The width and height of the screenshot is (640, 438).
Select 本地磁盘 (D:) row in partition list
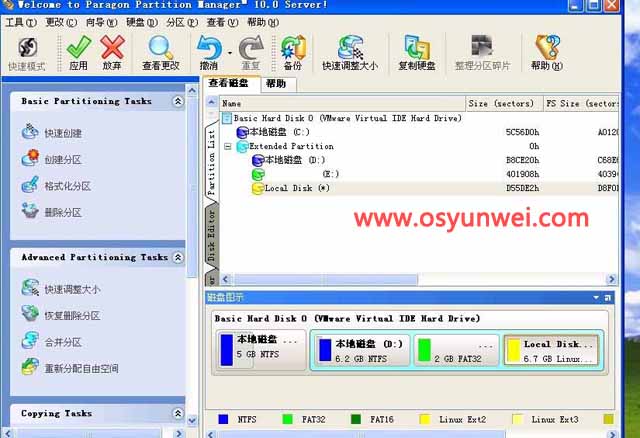(x=419, y=160)
